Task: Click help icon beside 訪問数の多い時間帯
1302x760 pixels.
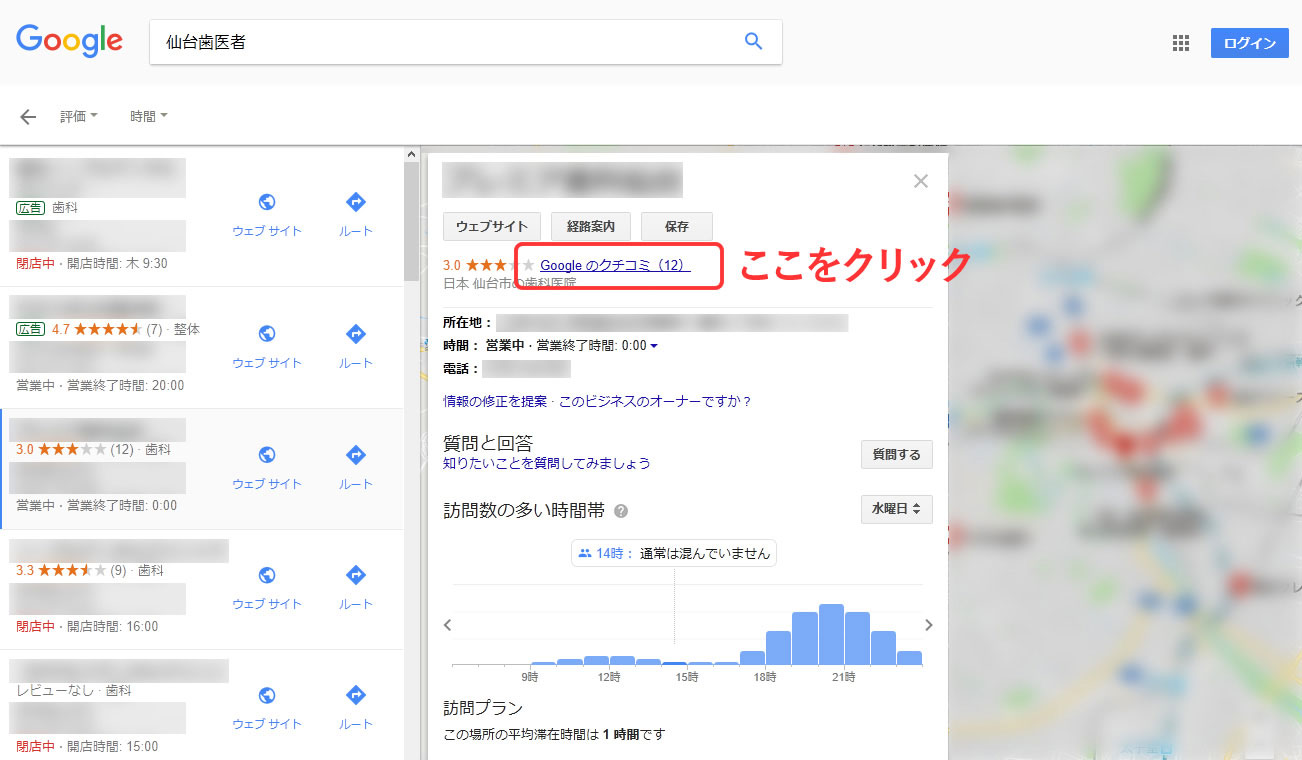Action: point(621,511)
